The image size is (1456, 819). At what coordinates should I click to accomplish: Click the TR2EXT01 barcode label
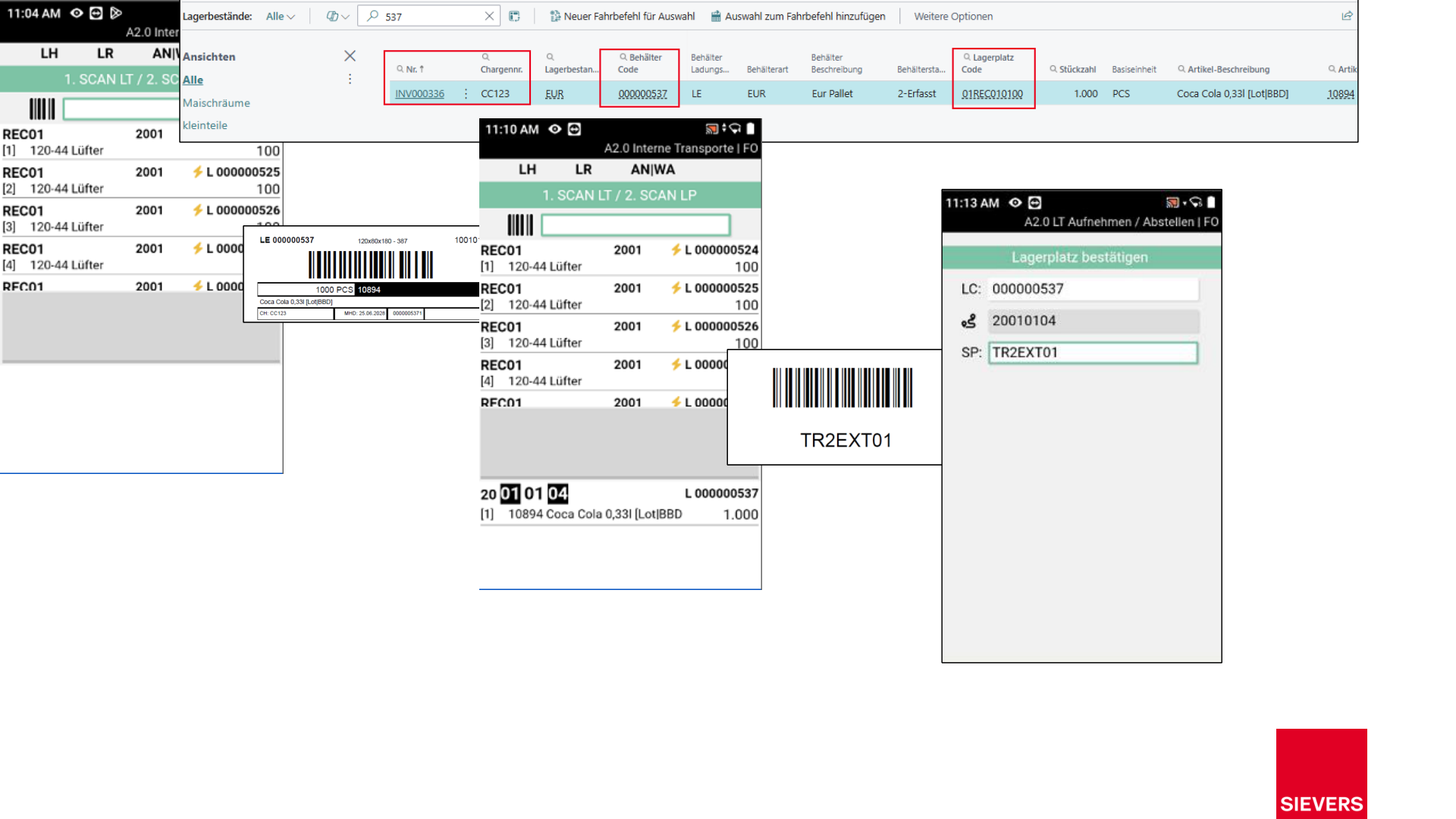[x=834, y=407]
